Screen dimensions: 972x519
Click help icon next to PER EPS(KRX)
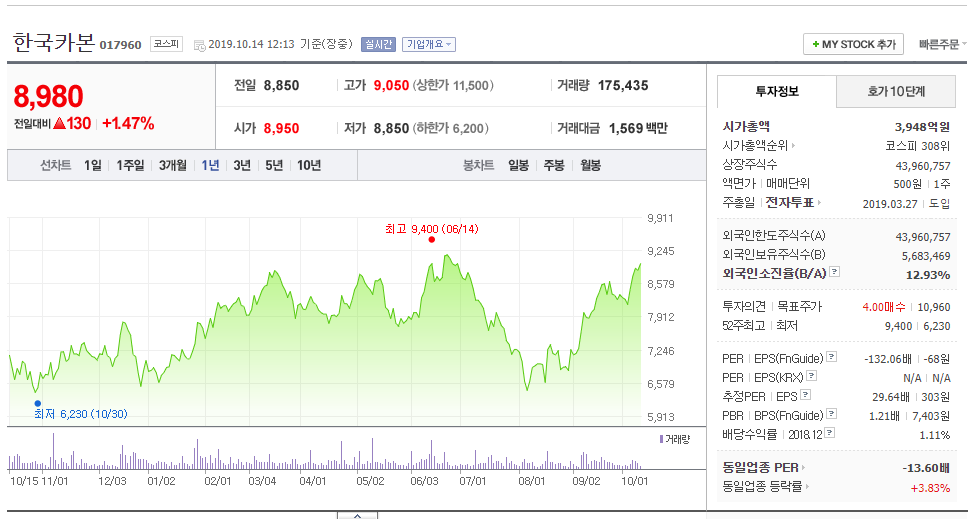[x=811, y=376]
